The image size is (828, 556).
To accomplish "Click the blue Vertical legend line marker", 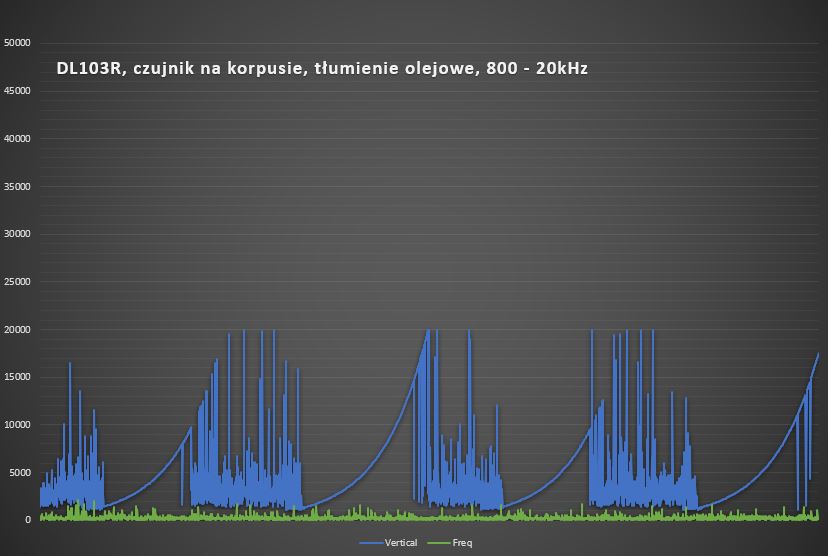I will click(x=372, y=543).
